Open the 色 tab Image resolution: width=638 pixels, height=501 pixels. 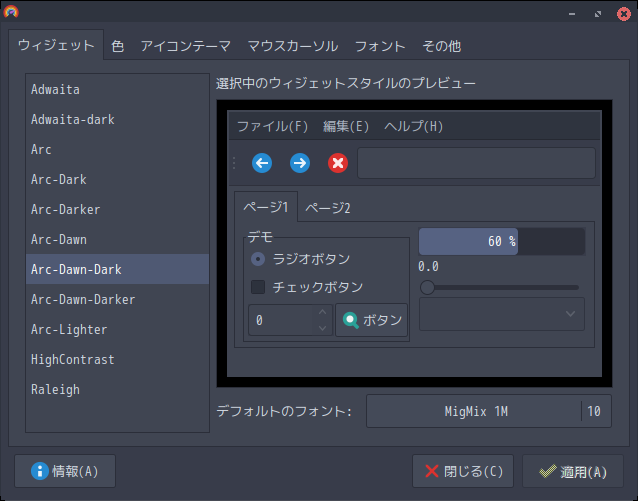pyautogui.click(x=118, y=46)
